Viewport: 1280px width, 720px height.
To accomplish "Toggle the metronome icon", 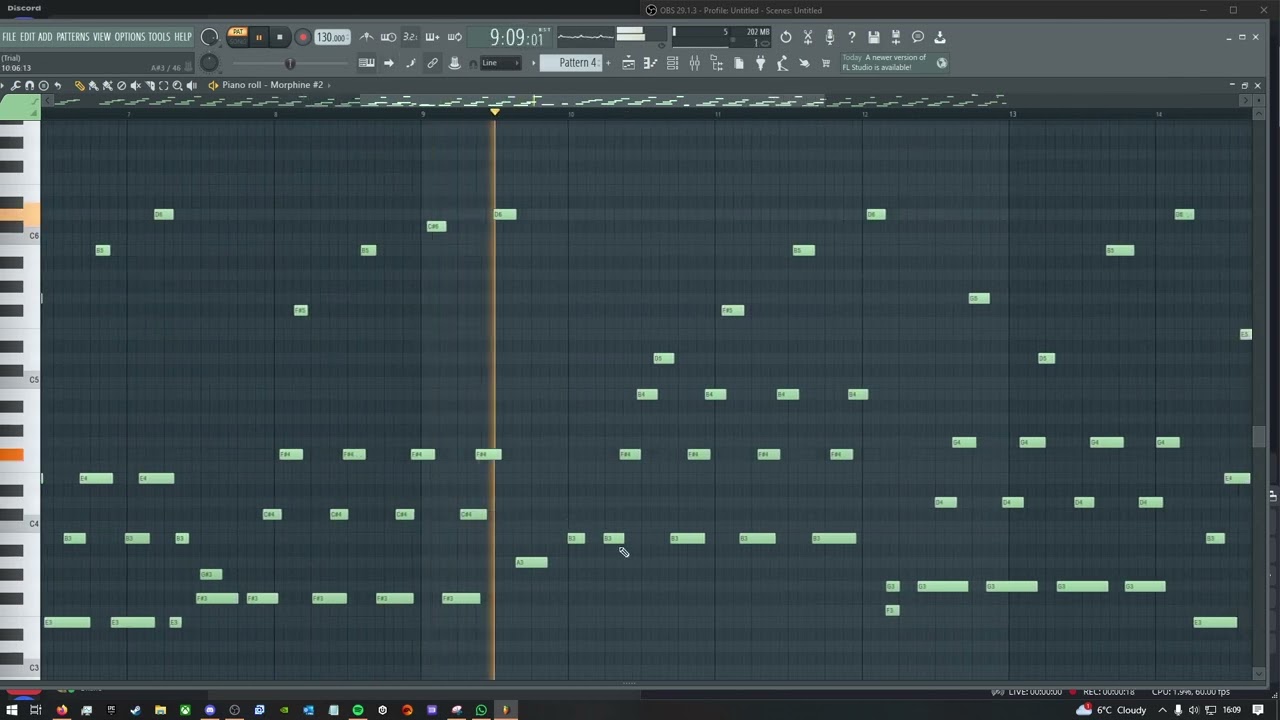I will point(366,37).
